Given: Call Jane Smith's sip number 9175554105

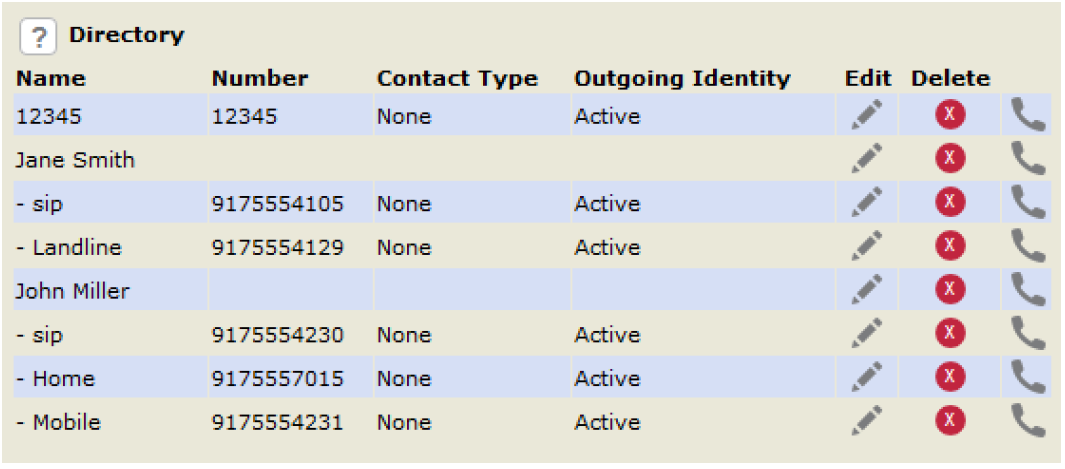Looking at the screenshot, I should (1028, 203).
